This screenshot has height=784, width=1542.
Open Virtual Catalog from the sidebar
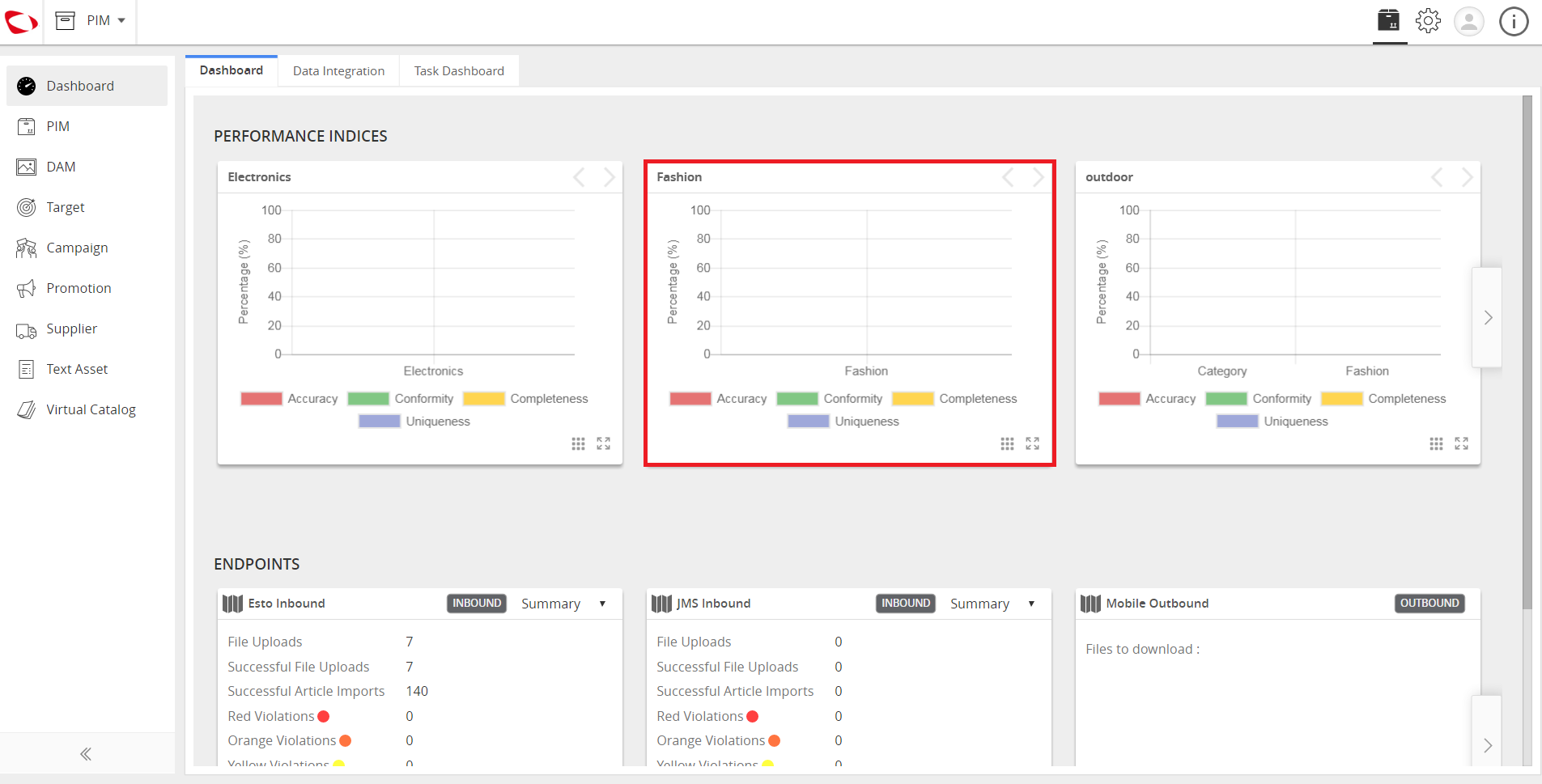(87, 409)
